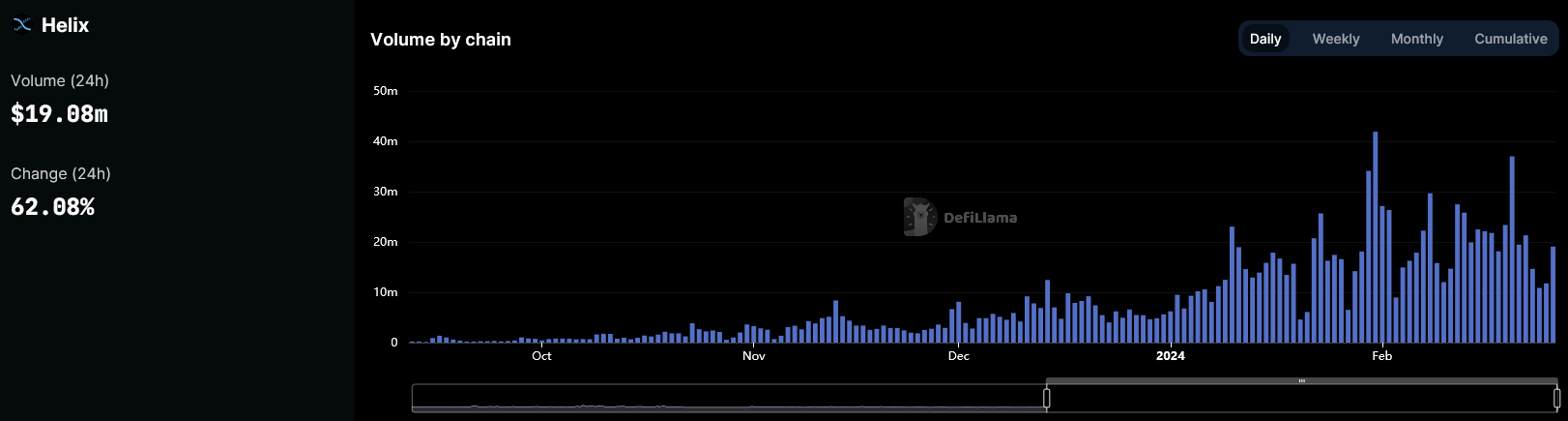Click the $19.08m volume value
Screen dimensions: 1568x421
coord(59,114)
